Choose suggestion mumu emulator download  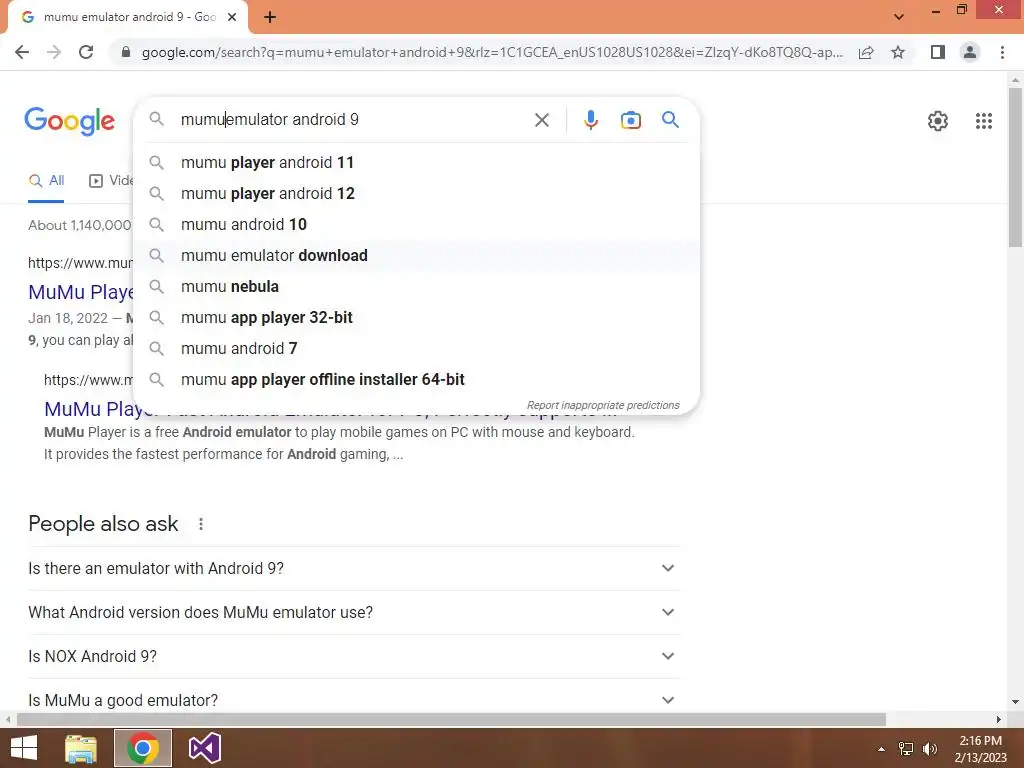[x=416, y=255]
